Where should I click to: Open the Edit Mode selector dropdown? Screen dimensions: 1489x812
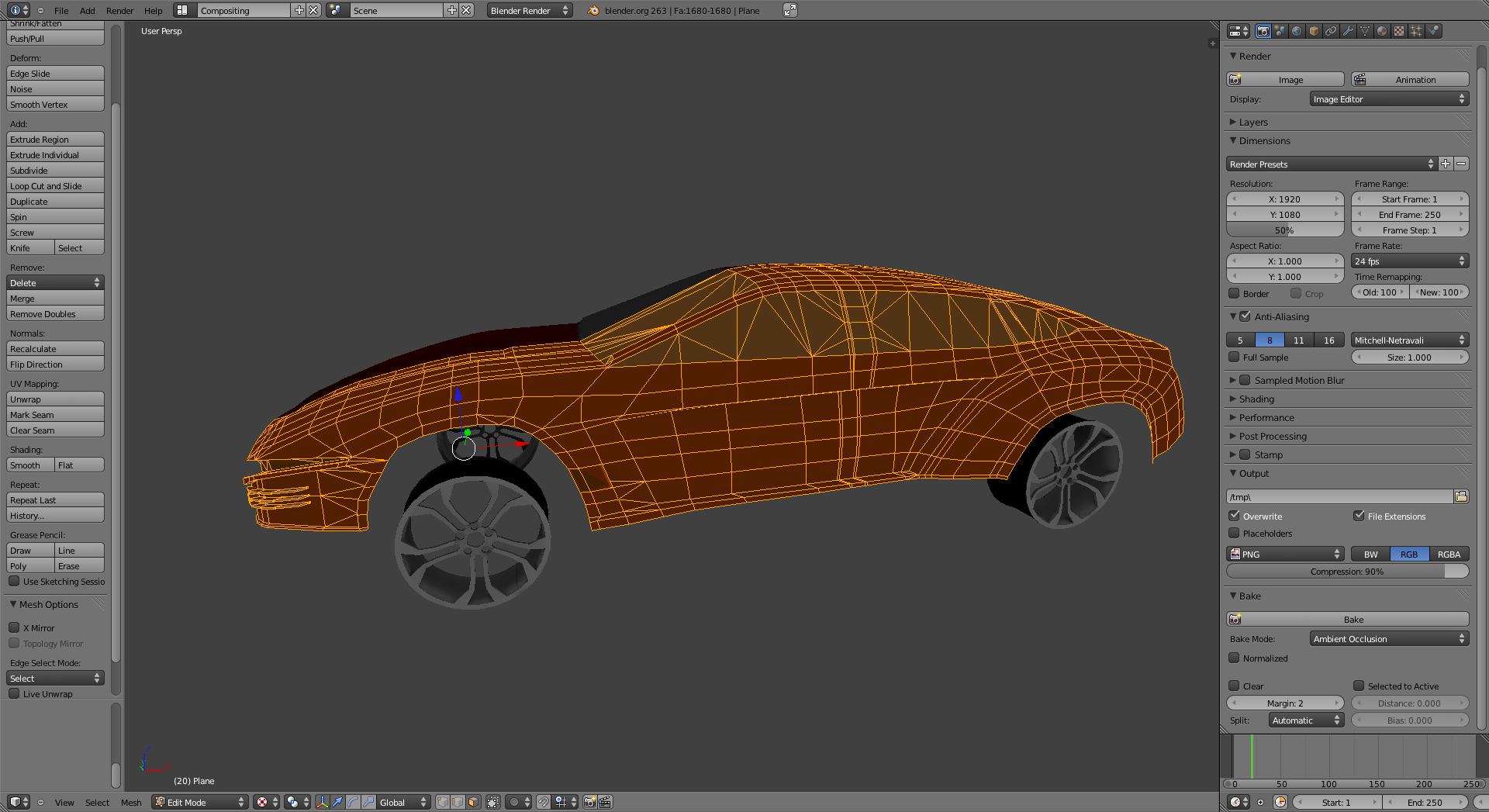pos(199,802)
